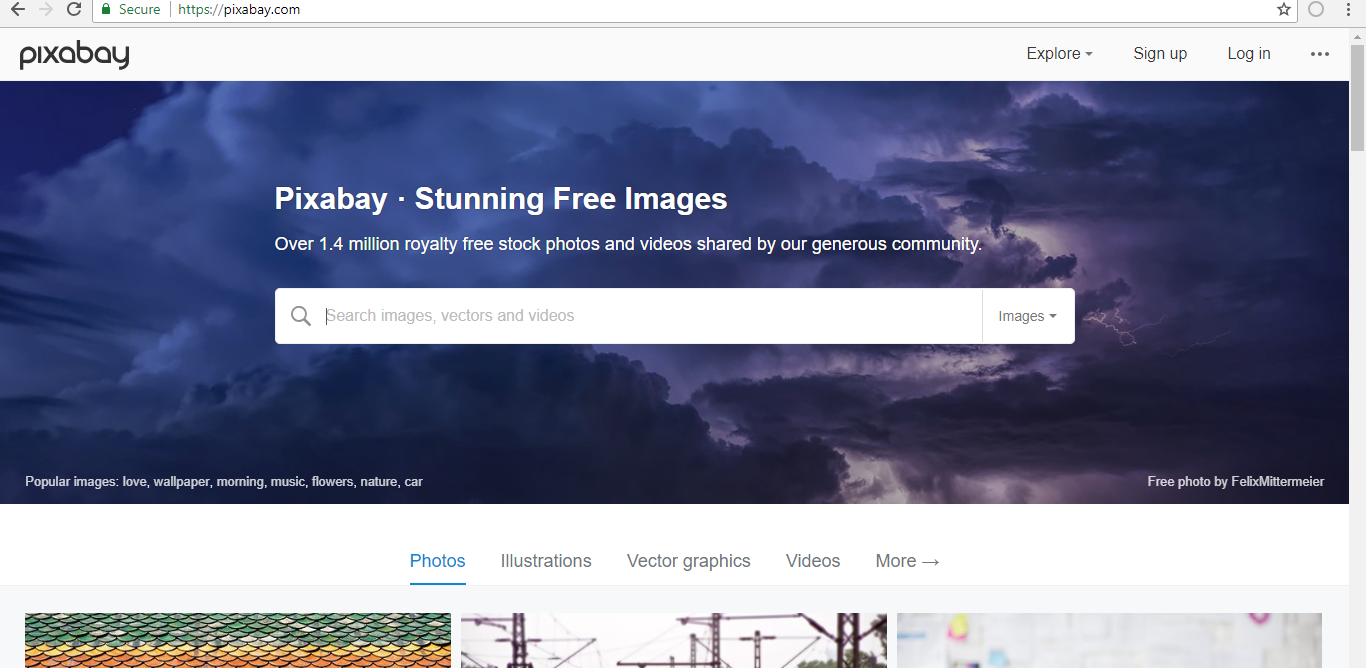Reload the page with refresh icon
1366x668 pixels.
coord(74,9)
